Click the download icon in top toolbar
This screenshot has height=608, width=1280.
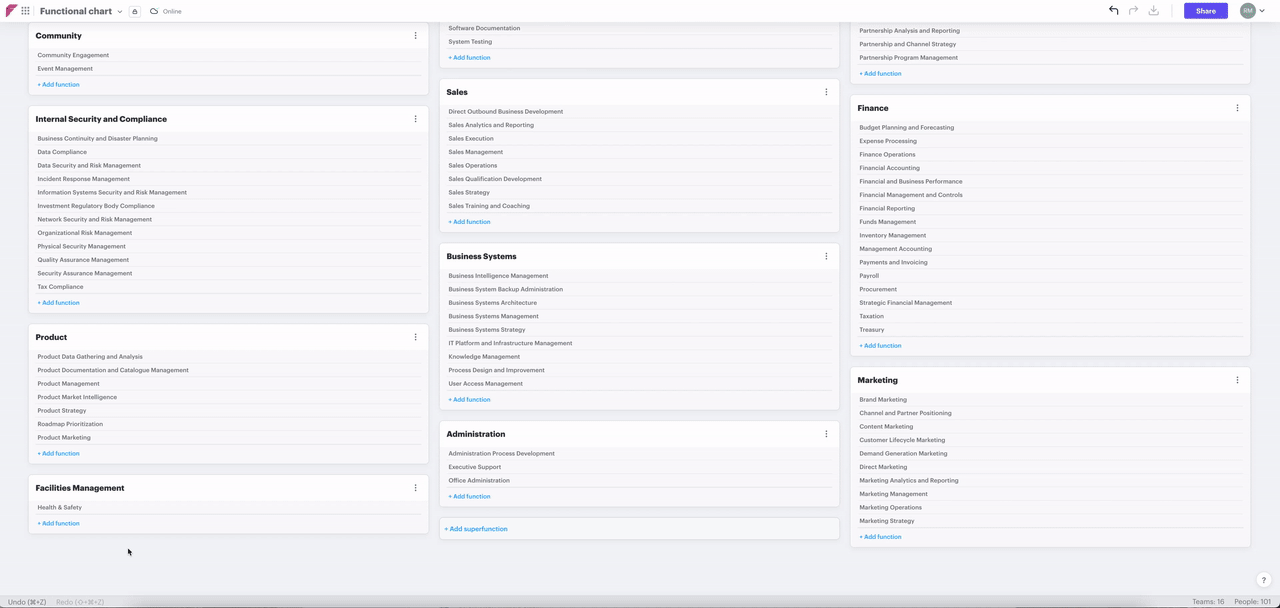pos(1153,11)
